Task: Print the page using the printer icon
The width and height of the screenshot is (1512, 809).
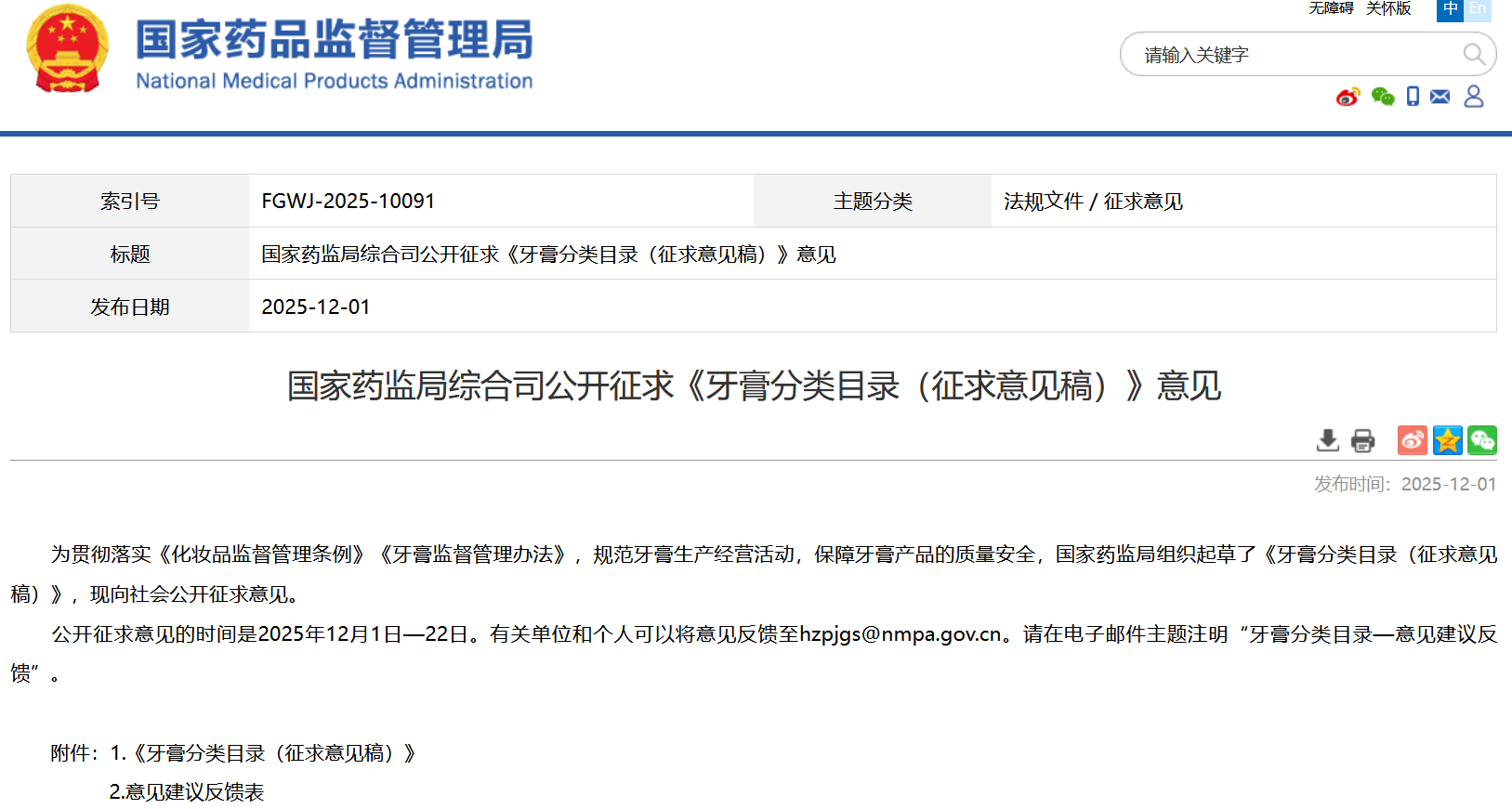Action: [1362, 440]
